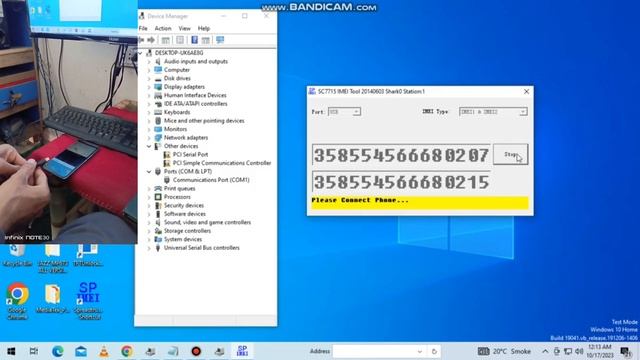The image size is (640, 360).
Task: Open VLC media player from the taskbar
Action: pyautogui.click(x=104, y=351)
